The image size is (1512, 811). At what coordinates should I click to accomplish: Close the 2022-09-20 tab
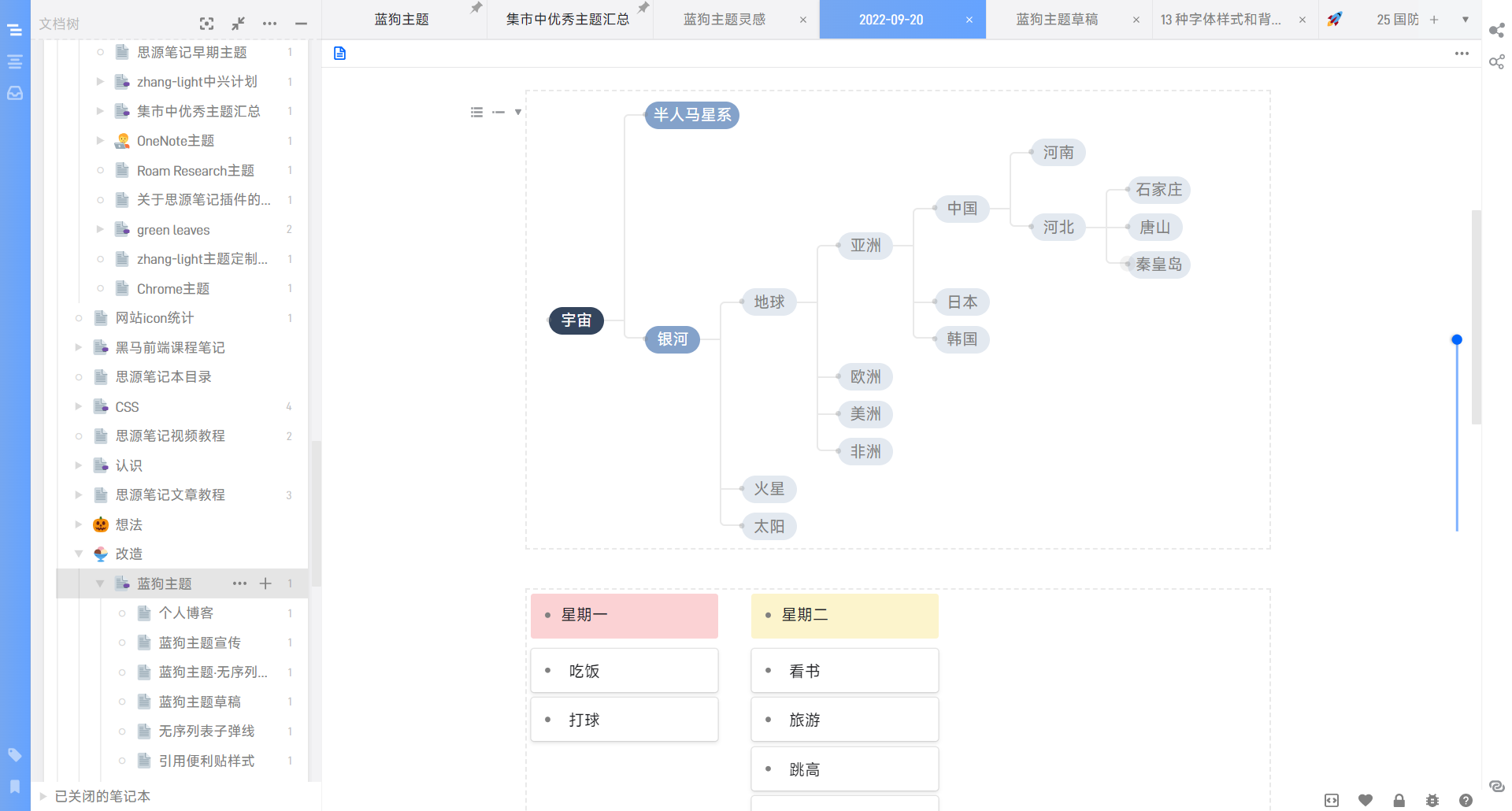[969, 20]
